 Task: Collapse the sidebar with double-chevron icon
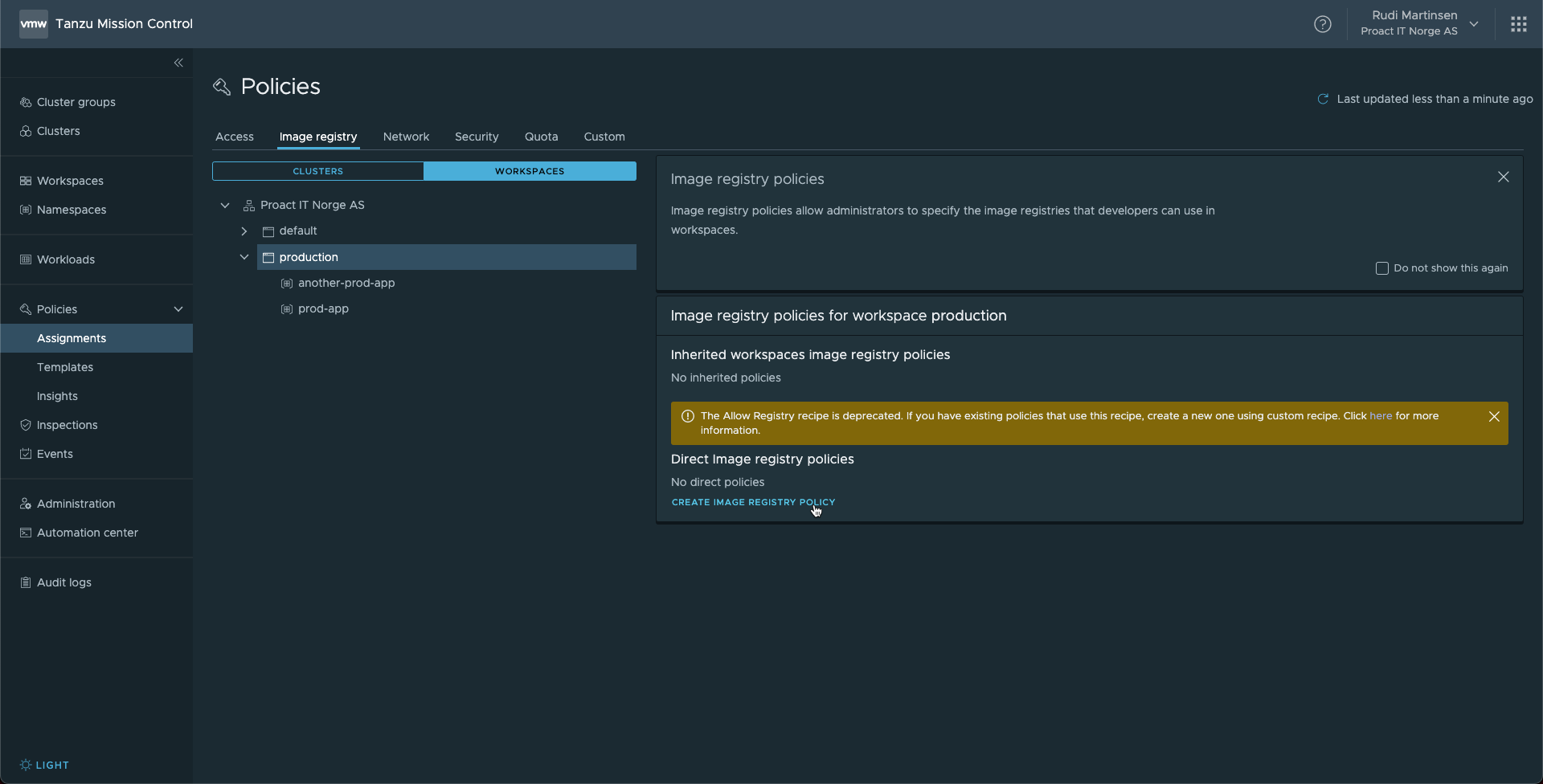[178, 63]
